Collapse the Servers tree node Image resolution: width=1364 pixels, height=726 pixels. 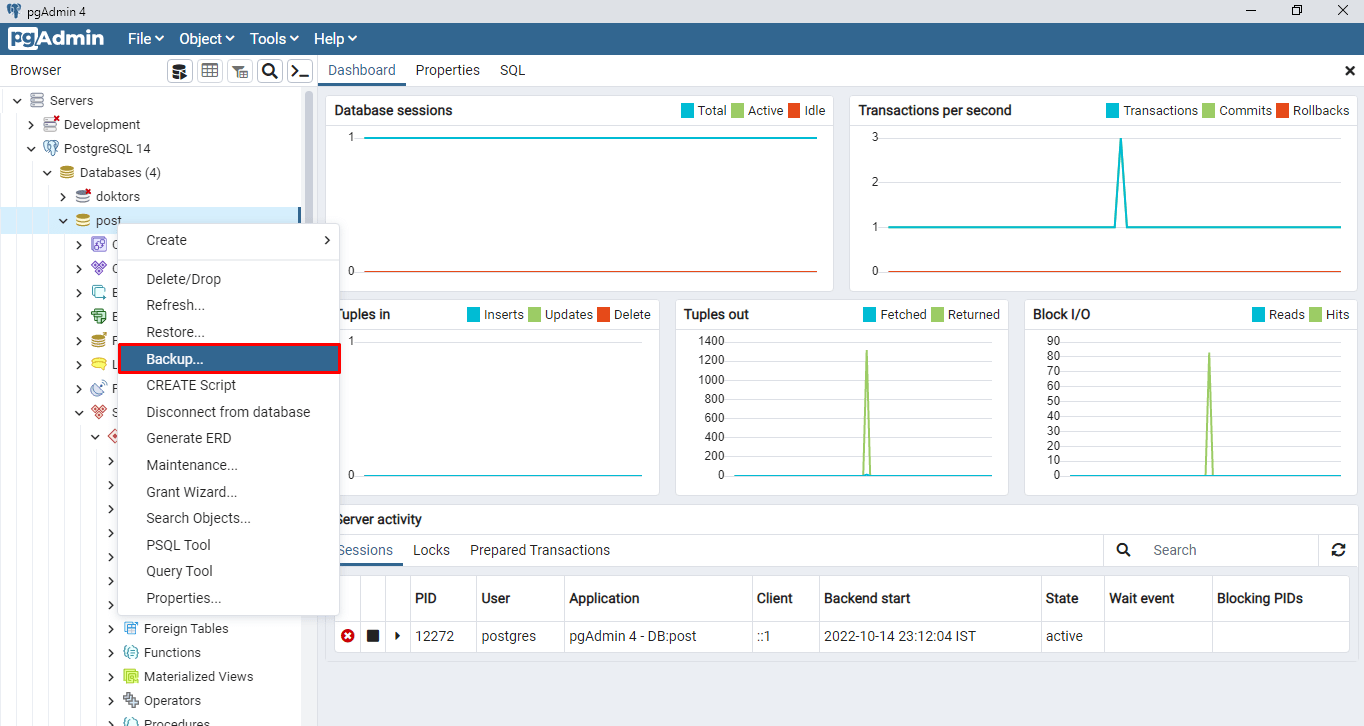point(18,100)
